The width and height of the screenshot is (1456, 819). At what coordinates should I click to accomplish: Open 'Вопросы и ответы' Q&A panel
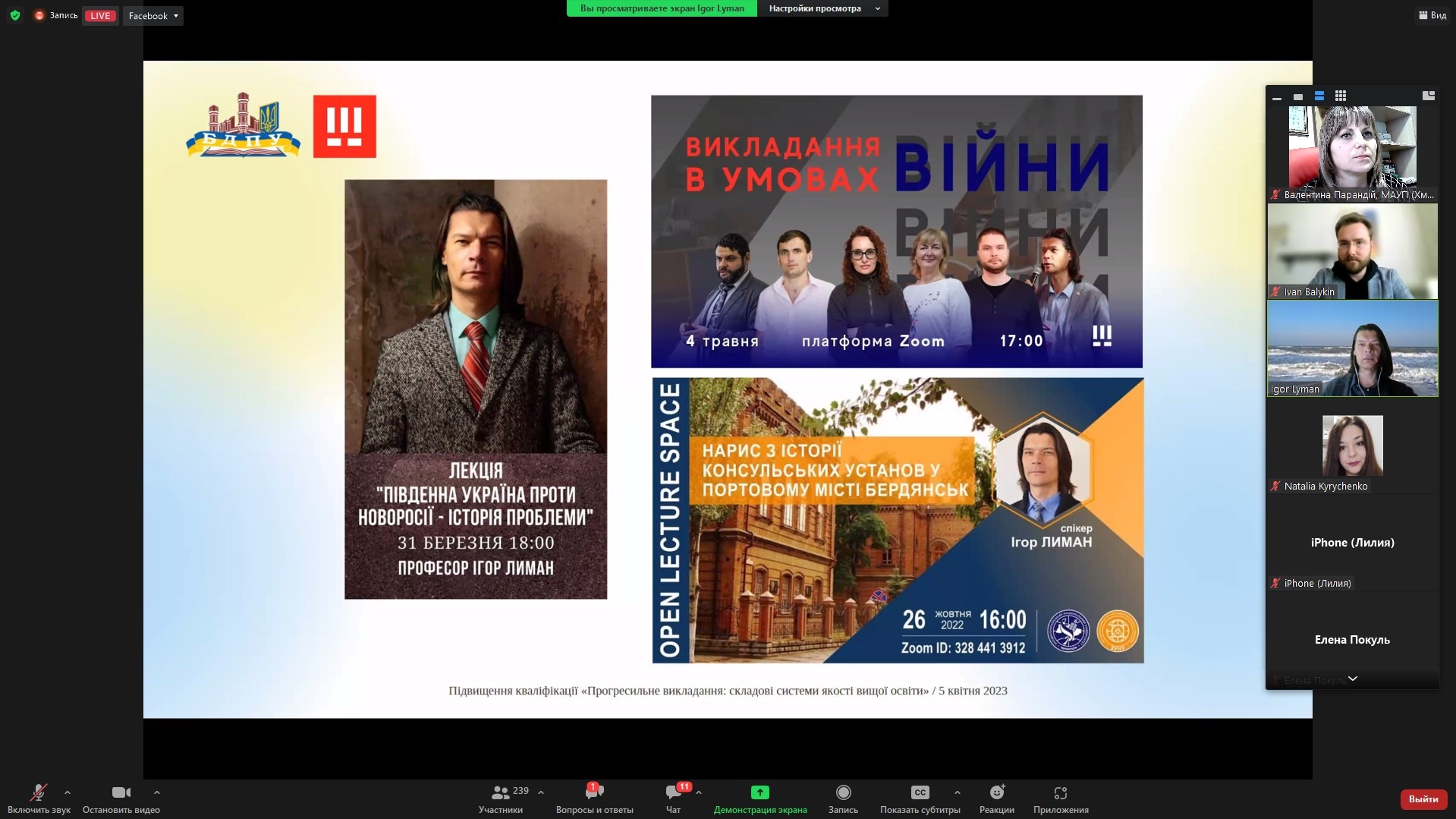click(x=594, y=799)
